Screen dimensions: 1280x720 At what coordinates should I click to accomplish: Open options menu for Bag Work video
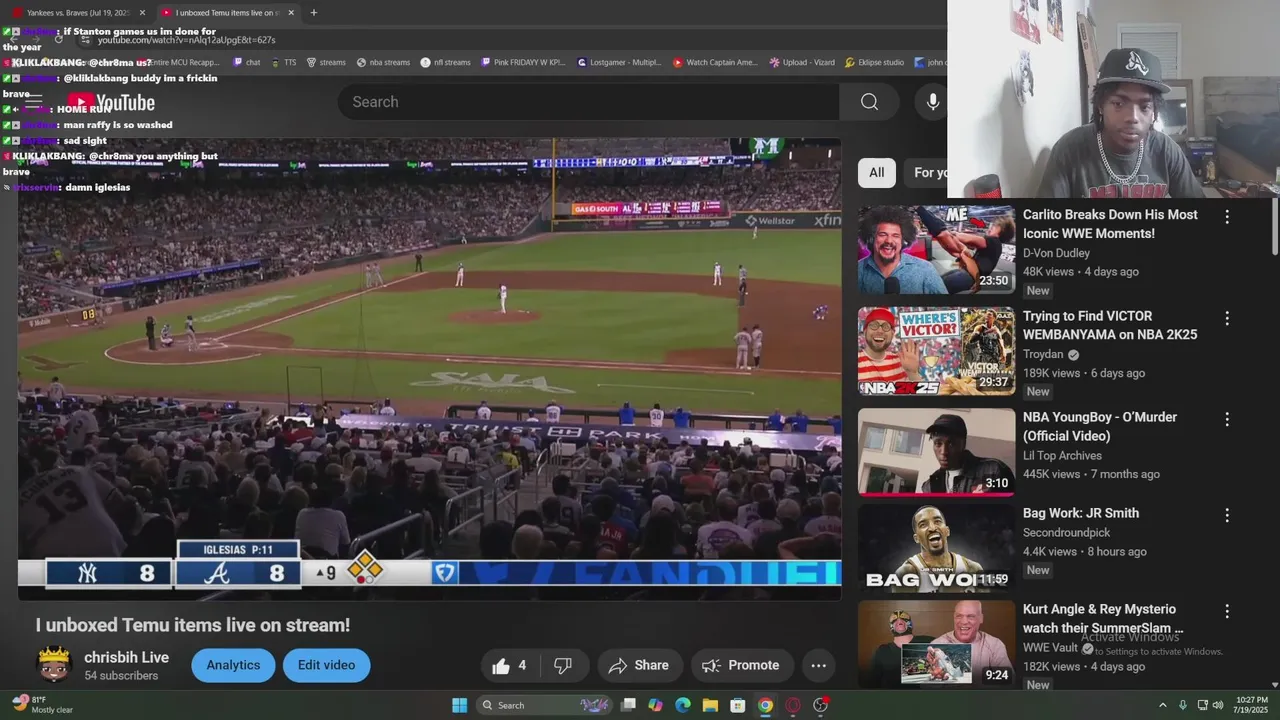point(1227,515)
